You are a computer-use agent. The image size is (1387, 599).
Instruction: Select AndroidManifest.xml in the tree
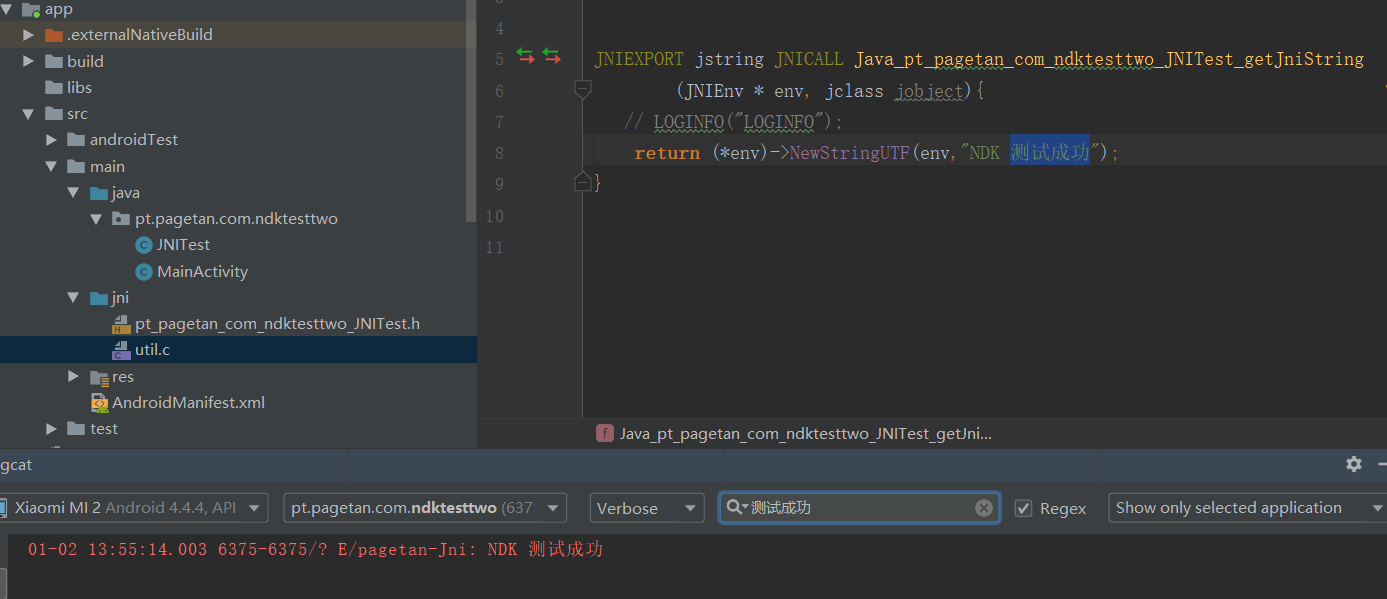pyautogui.click(x=188, y=403)
